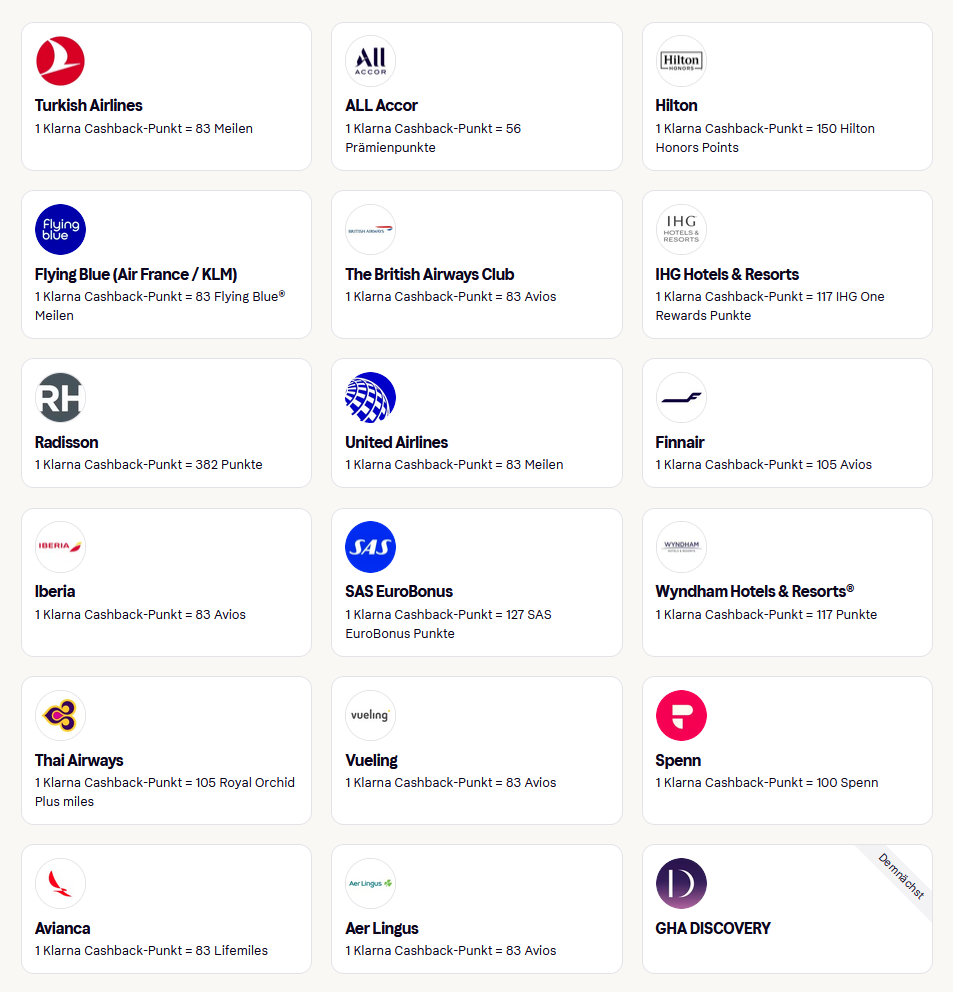
Task: Click the Radisson RH logo
Action: coord(60,398)
